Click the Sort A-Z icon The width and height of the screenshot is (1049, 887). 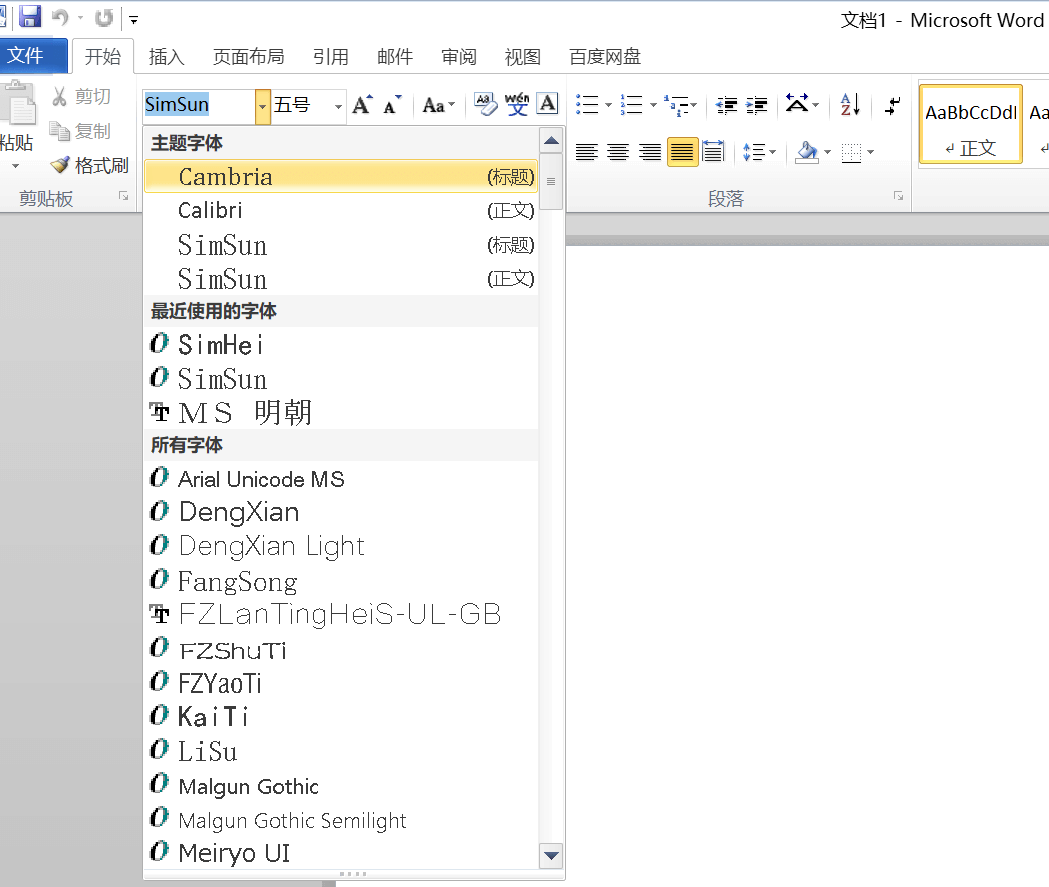(x=851, y=104)
